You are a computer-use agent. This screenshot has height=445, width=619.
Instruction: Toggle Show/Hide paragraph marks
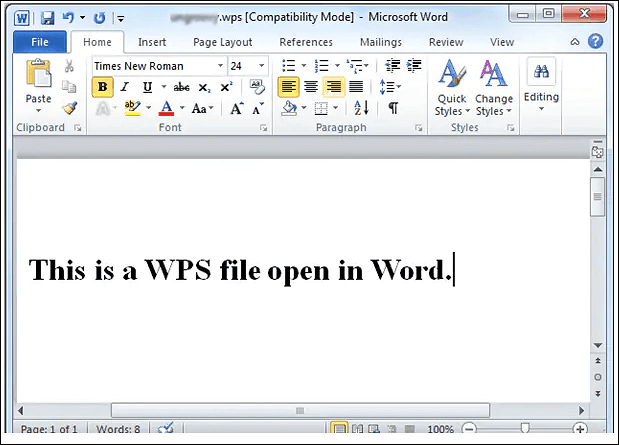(393, 108)
